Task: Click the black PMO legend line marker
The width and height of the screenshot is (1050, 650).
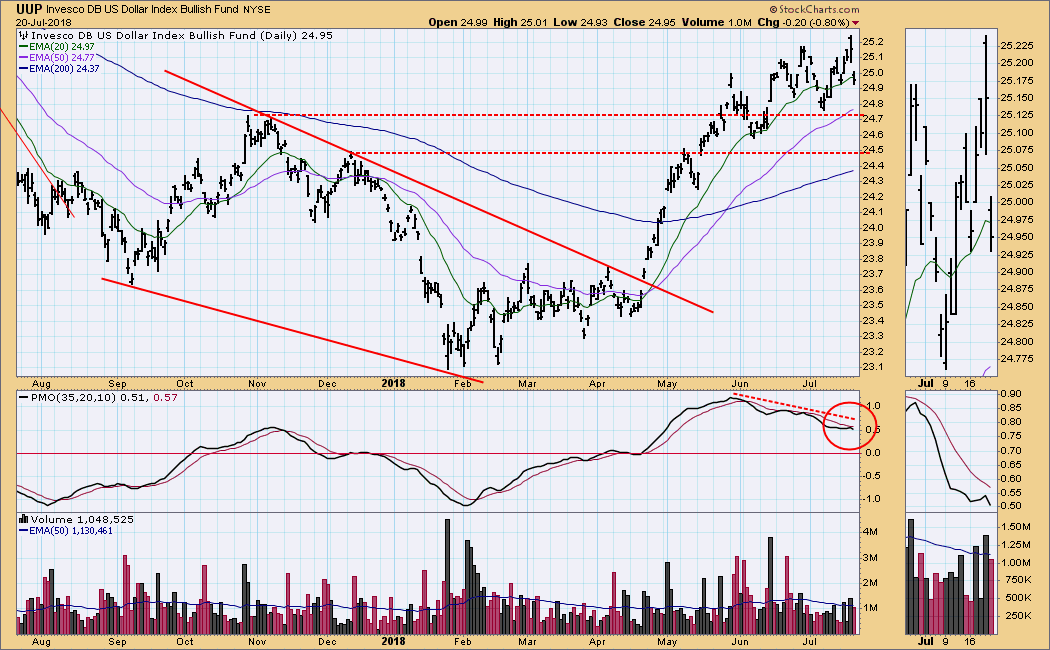Action: (x=23, y=397)
